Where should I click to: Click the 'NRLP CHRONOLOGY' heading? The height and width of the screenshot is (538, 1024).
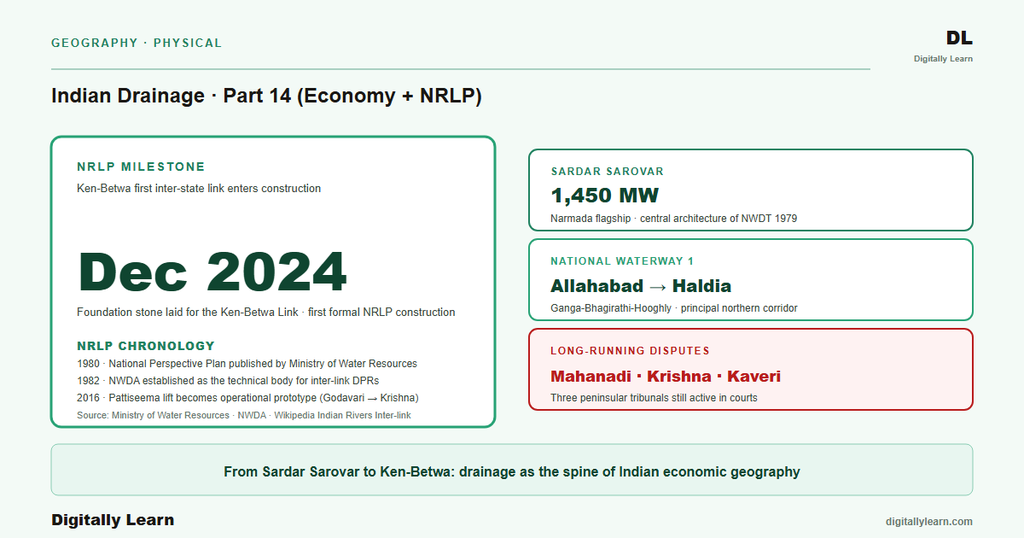(146, 346)
